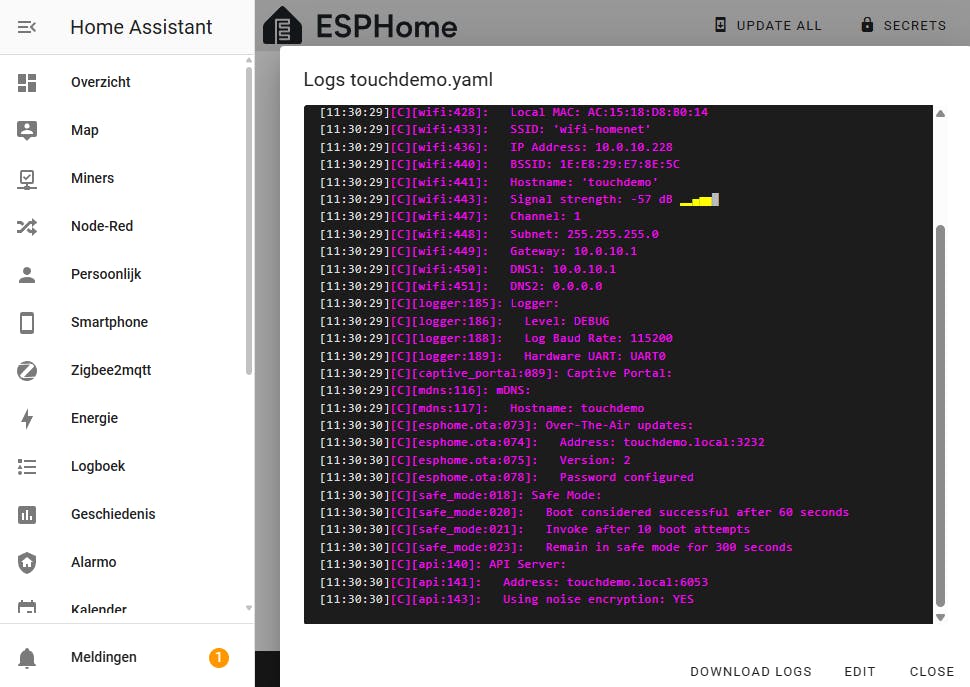Image resolution: width=970 pixels, height=687 pixels.
Task: Select the Persoonlijk person icon
Action: pos(27,275)
